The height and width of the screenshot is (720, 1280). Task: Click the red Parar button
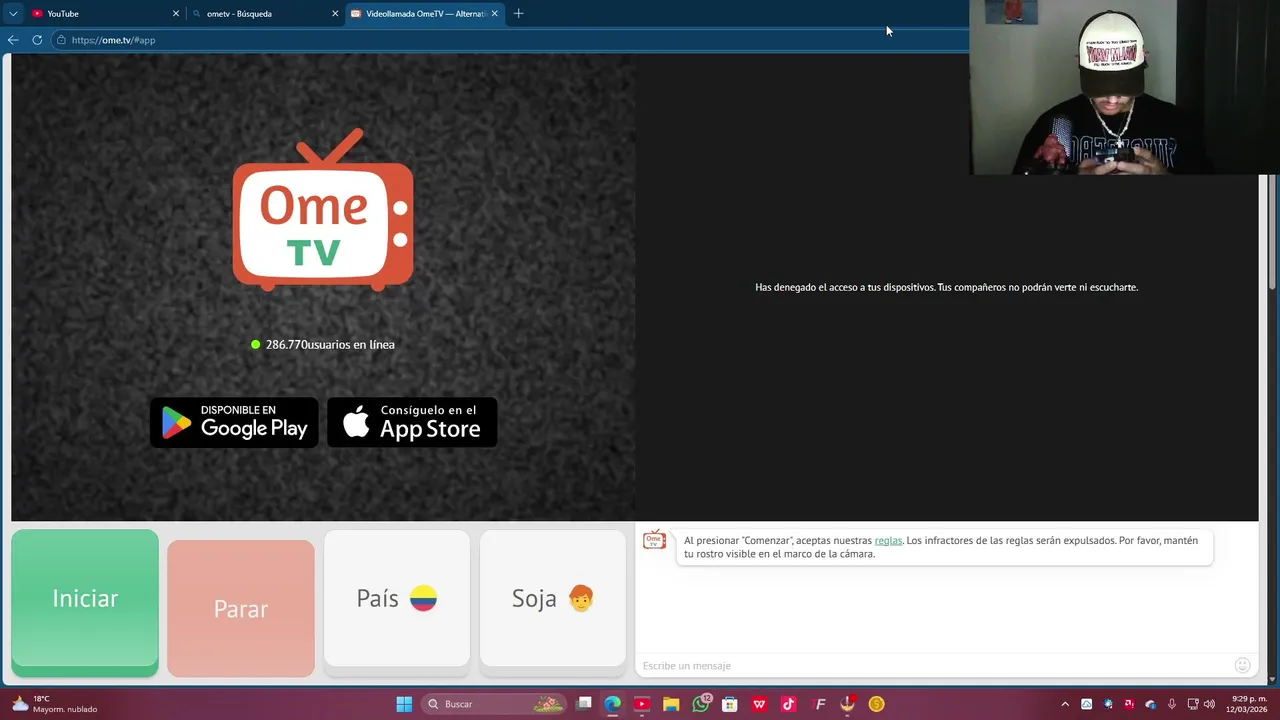click(x=241, y=608)
